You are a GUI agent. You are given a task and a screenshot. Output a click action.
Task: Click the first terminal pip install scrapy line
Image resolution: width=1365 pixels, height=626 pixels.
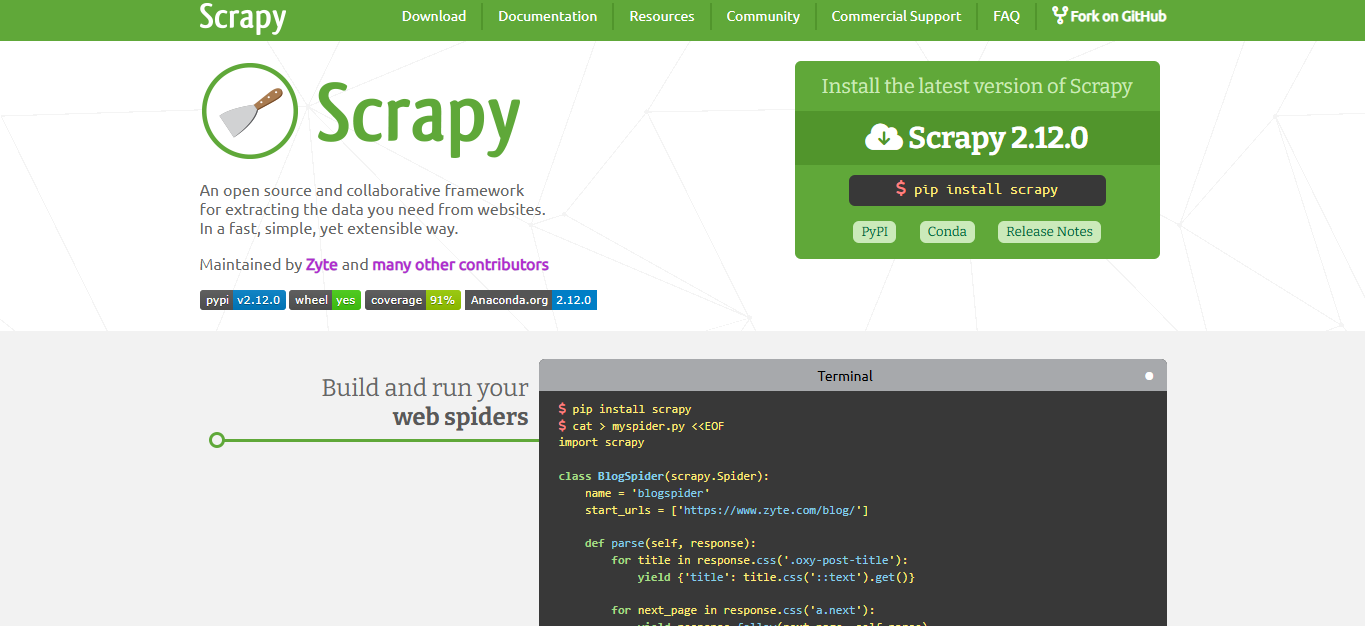pyautogui.click(x=625, y=409)
